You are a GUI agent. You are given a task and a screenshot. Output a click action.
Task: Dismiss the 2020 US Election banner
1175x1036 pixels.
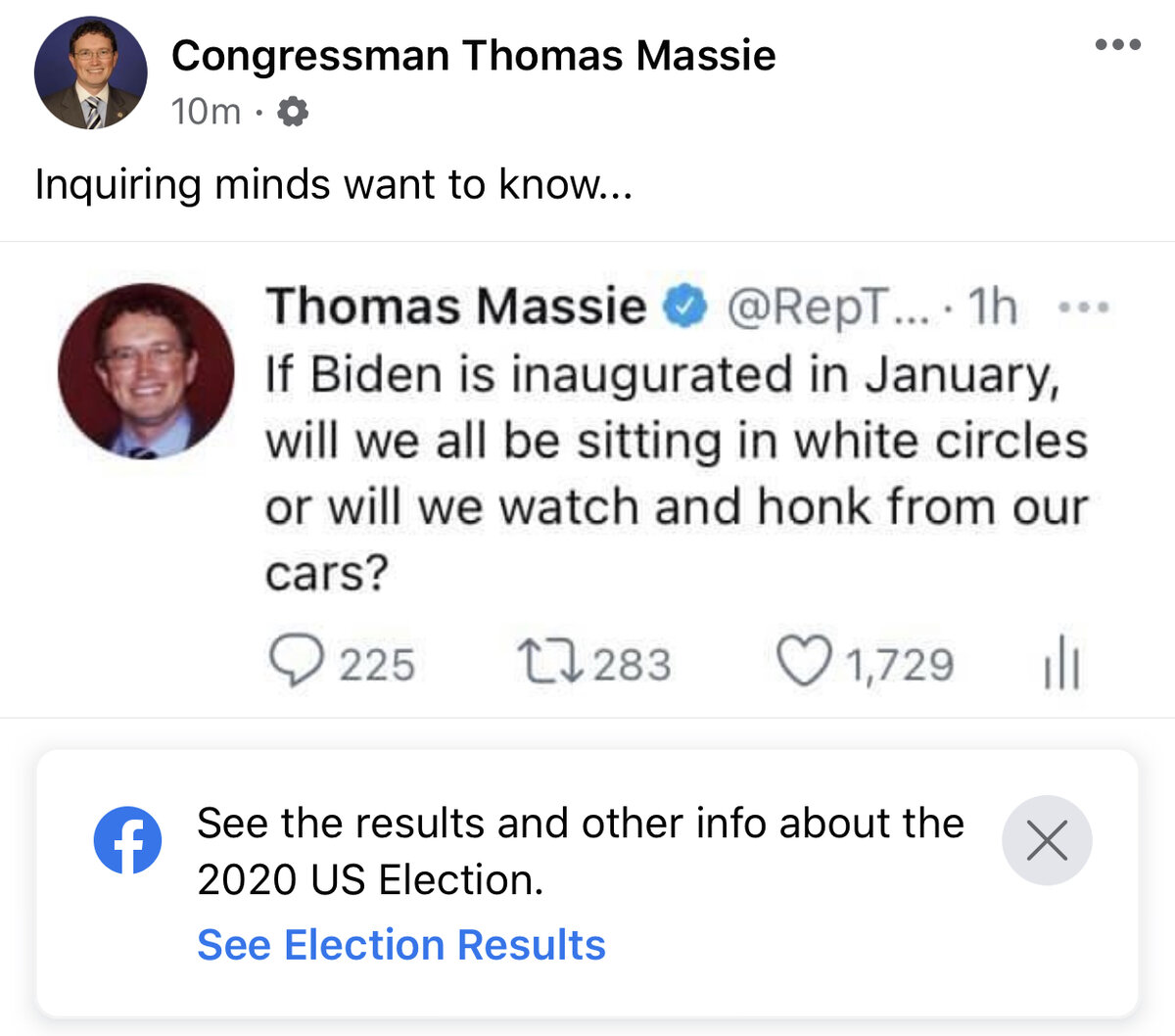coord(1047,840)
